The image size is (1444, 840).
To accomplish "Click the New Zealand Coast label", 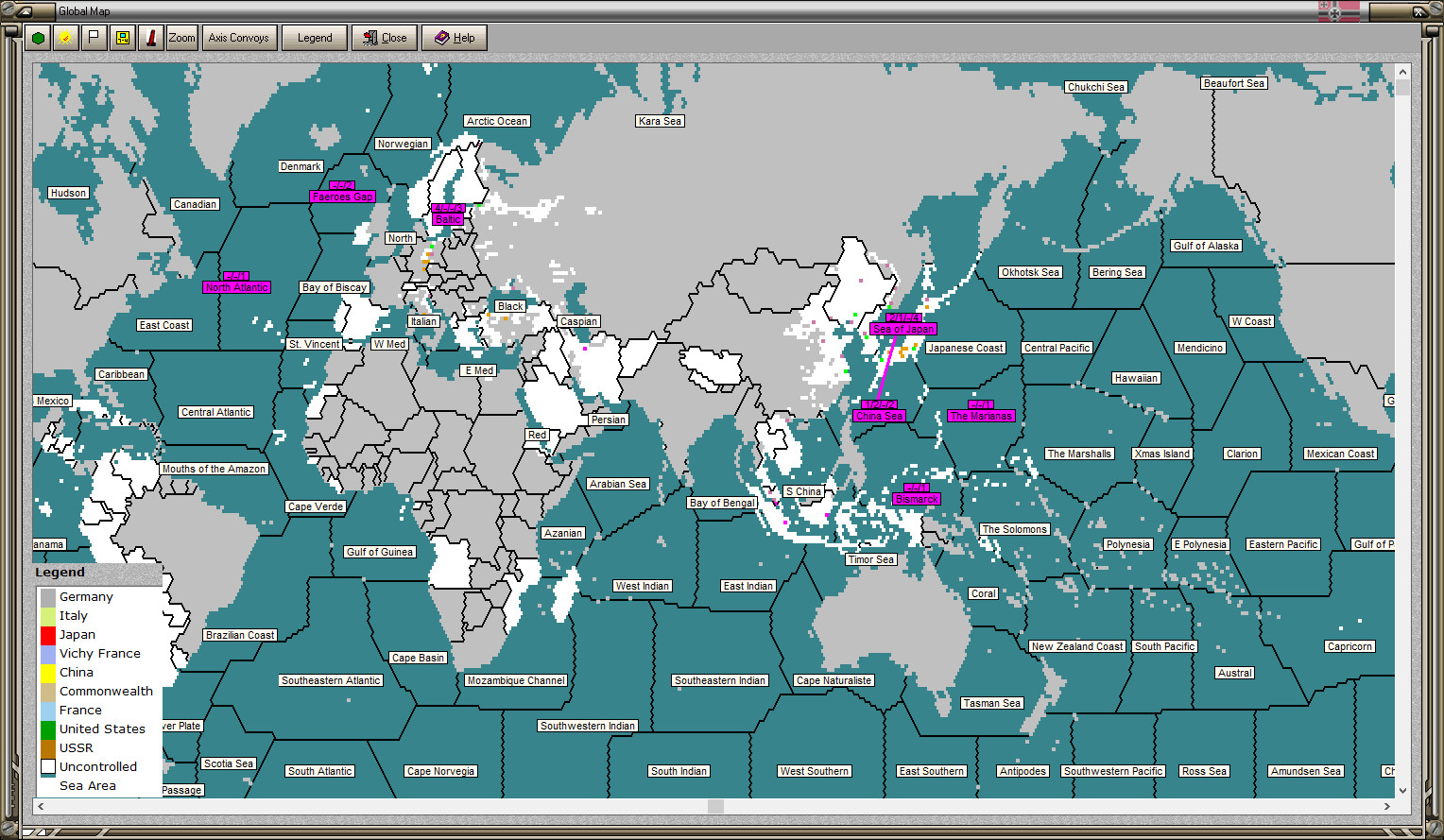I will (x=1077, y=646).
